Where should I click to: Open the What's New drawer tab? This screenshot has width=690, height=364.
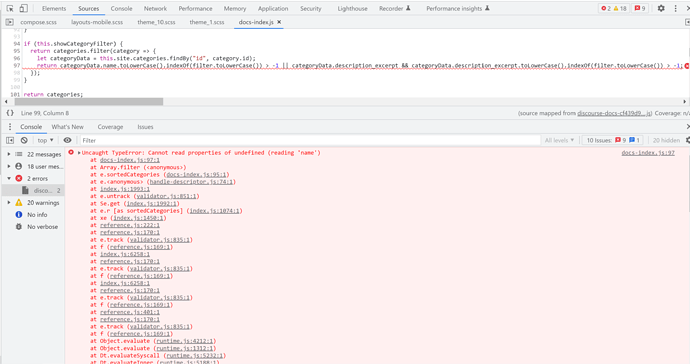click(67, 127)
